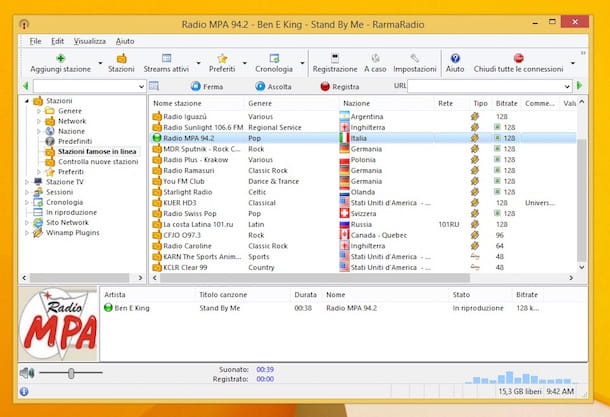The image size is (610, 417).
Task: Expand the Genere tree node
Action: point(39,111)
